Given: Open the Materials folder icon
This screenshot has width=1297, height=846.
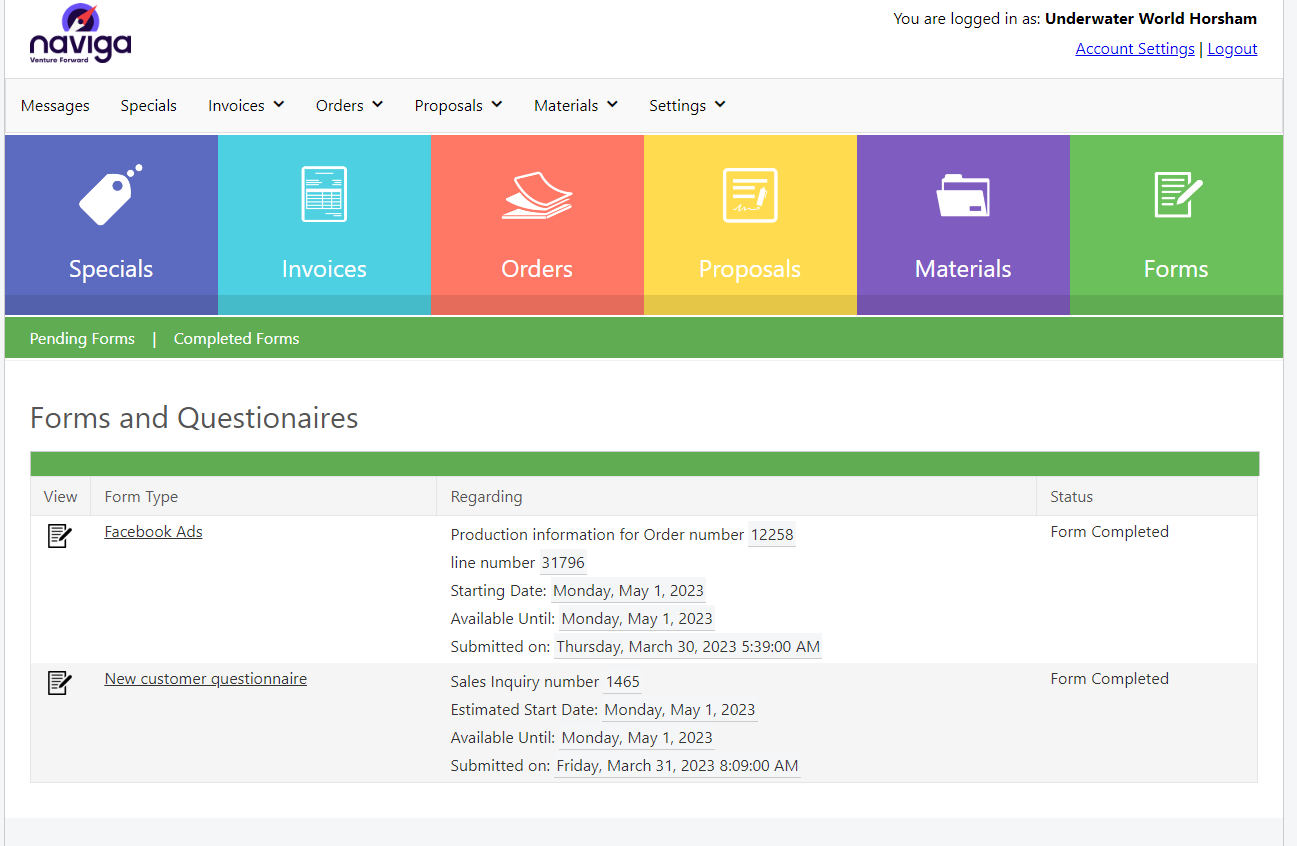Looking at the screenshot, I should 963,195.
